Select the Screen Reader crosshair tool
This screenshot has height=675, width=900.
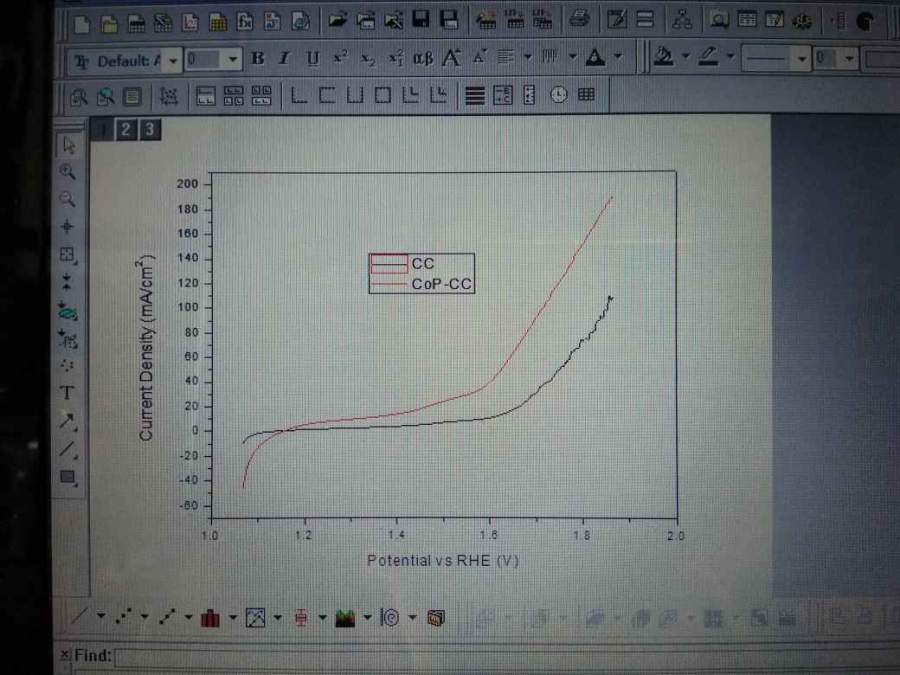click(x=67, y=226)
